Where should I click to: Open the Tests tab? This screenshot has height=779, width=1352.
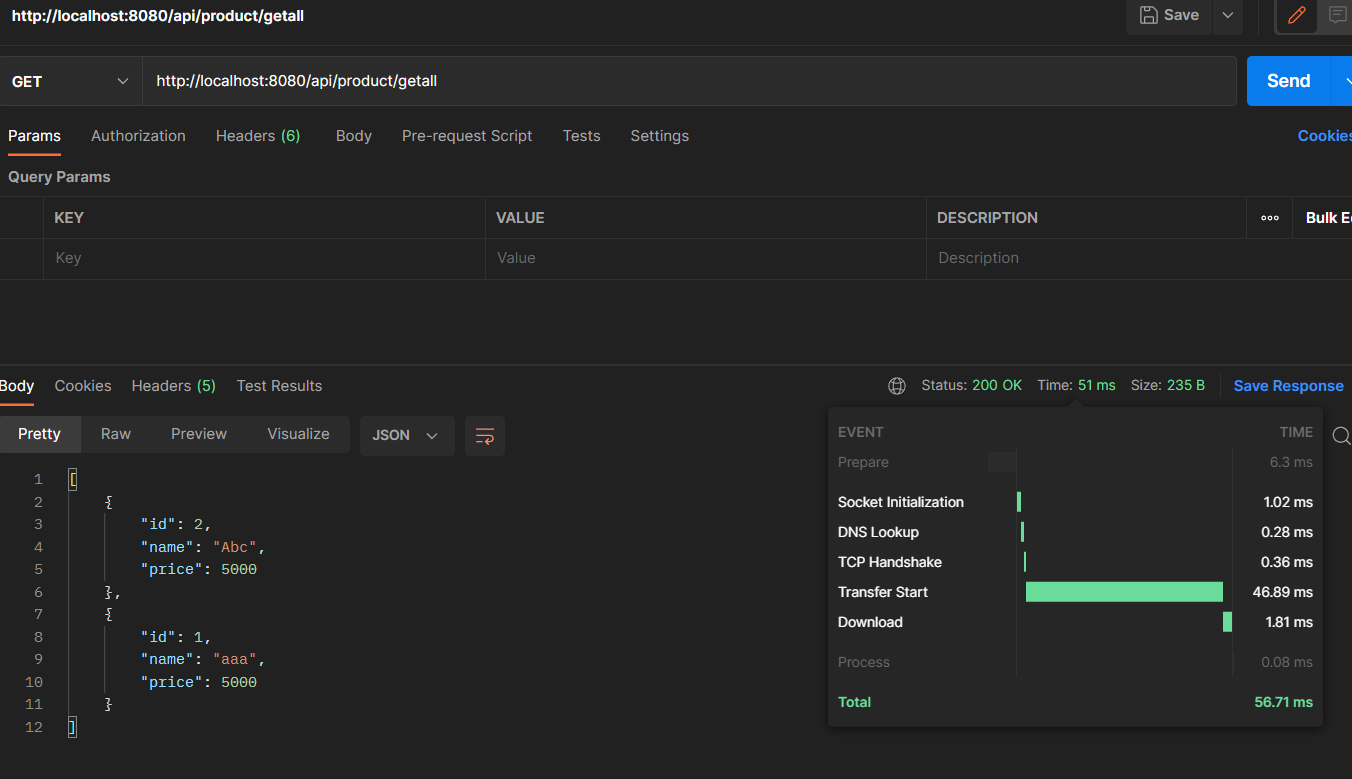[x=581, y=136]
